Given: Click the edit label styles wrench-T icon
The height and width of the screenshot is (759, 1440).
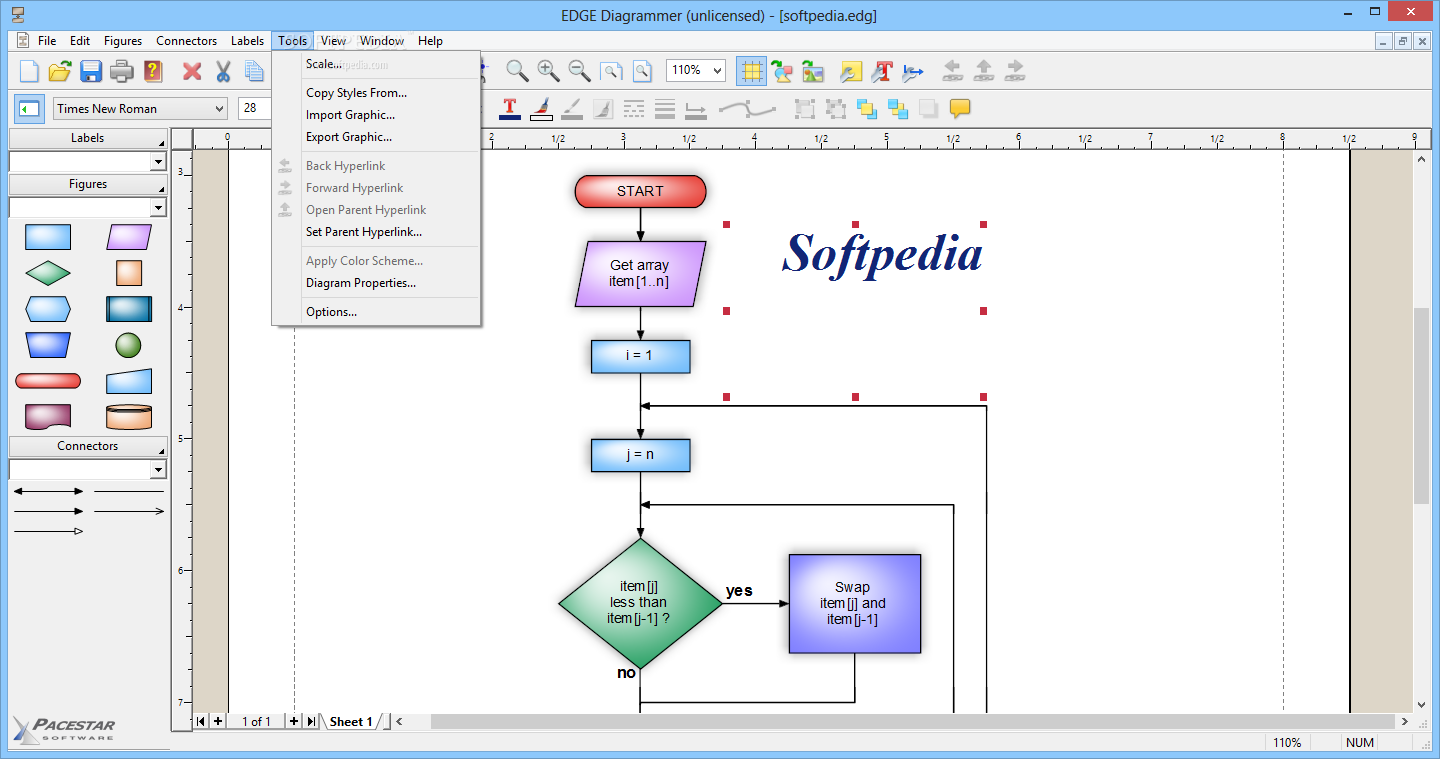Looking at the screenshot, I should point(882,71).
